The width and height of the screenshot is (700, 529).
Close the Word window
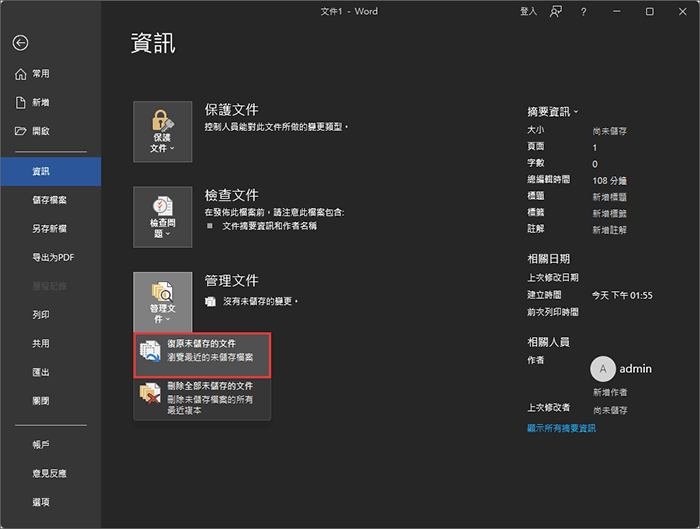683,12
